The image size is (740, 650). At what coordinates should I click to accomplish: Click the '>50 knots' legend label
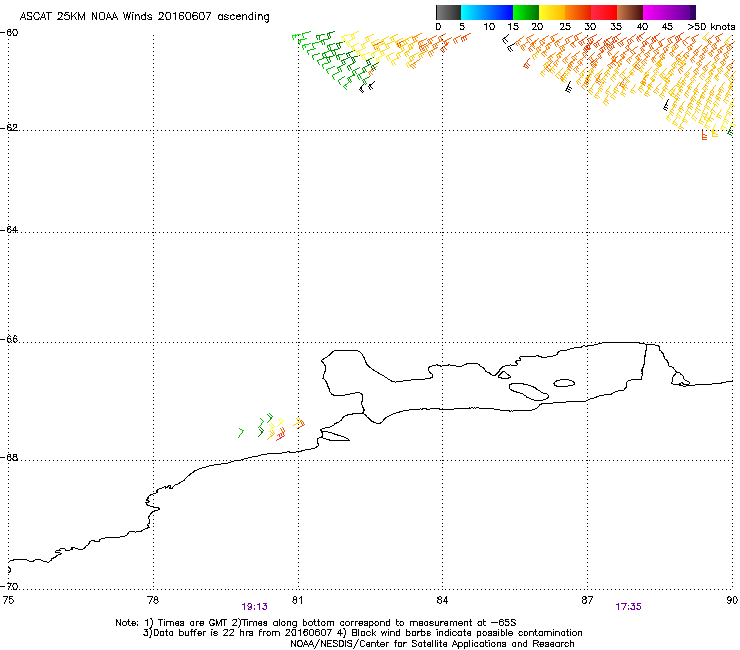[x=711, y=27]
